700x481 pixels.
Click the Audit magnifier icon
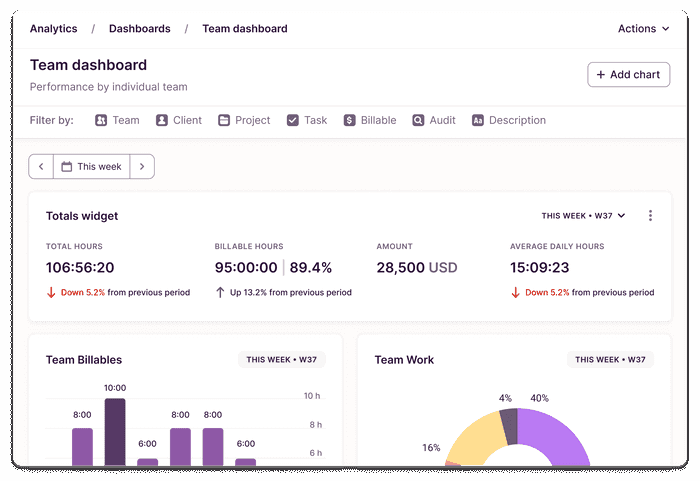(x=418, y=120)
